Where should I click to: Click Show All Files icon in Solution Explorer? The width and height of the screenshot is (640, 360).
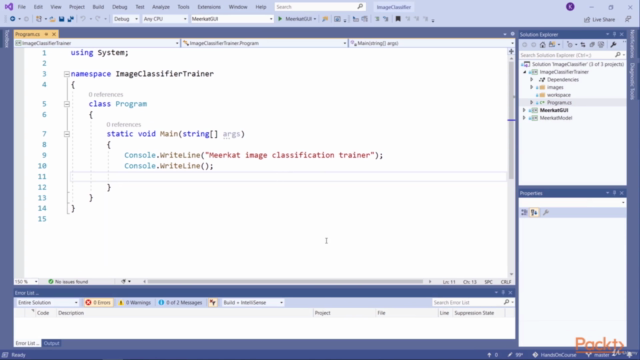pyautogui.click(x=601, y=44)
